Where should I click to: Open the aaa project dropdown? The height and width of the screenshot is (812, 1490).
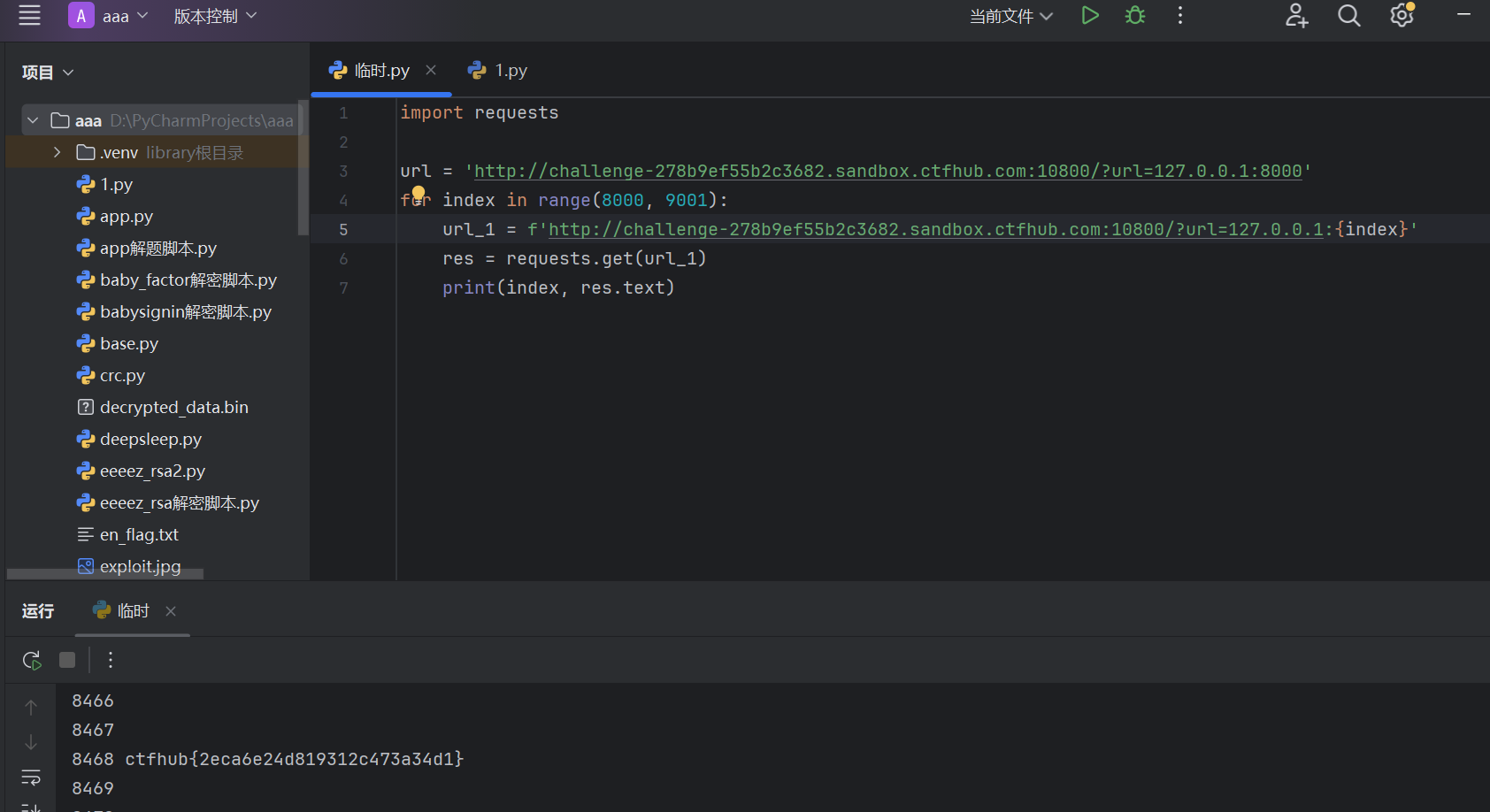coord(108,16)
